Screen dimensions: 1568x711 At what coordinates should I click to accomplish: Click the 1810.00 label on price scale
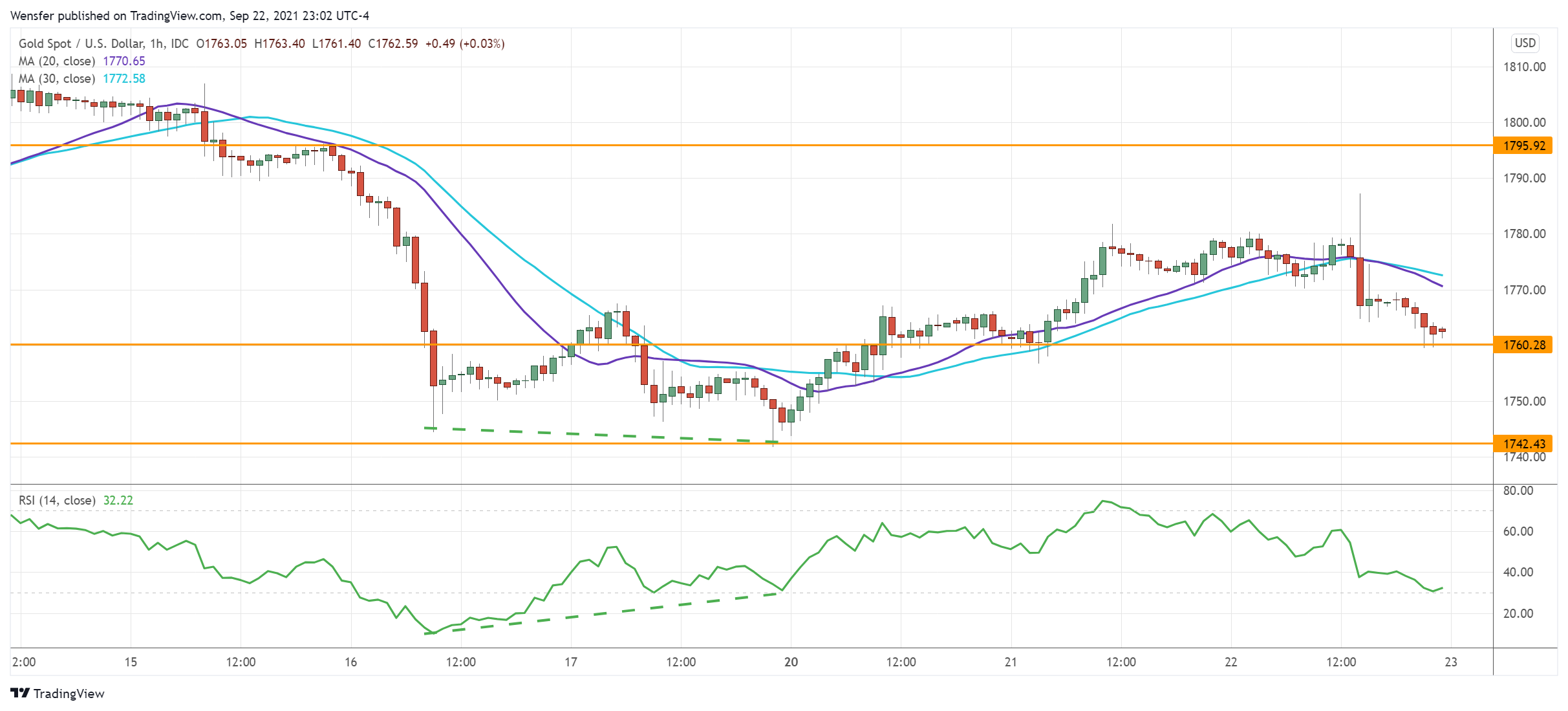(x=1524, y=67)
